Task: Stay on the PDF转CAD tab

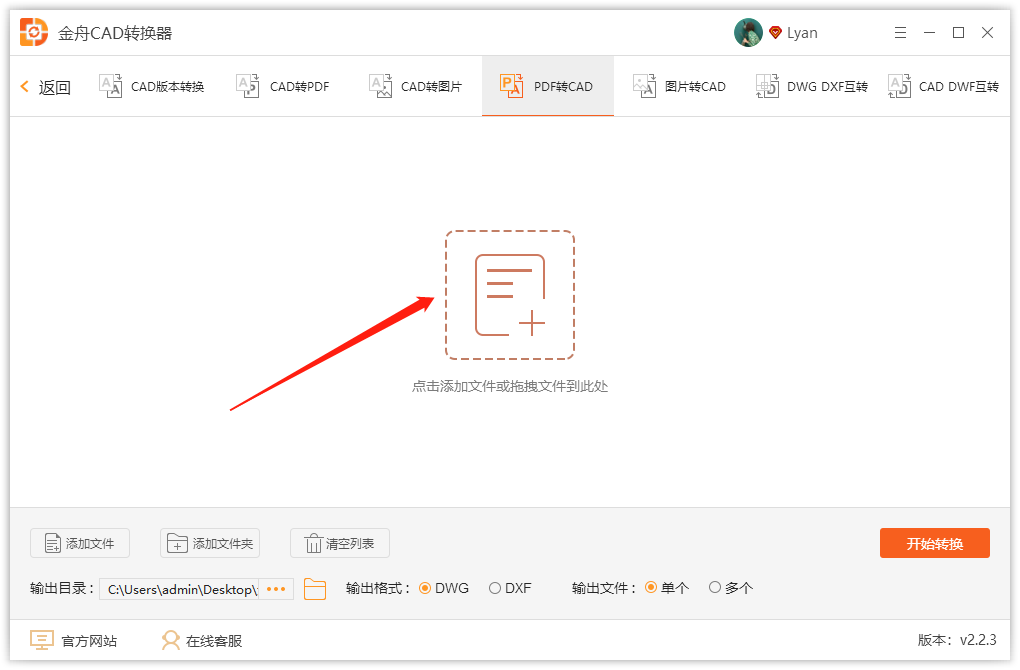Action: [547, 86]
